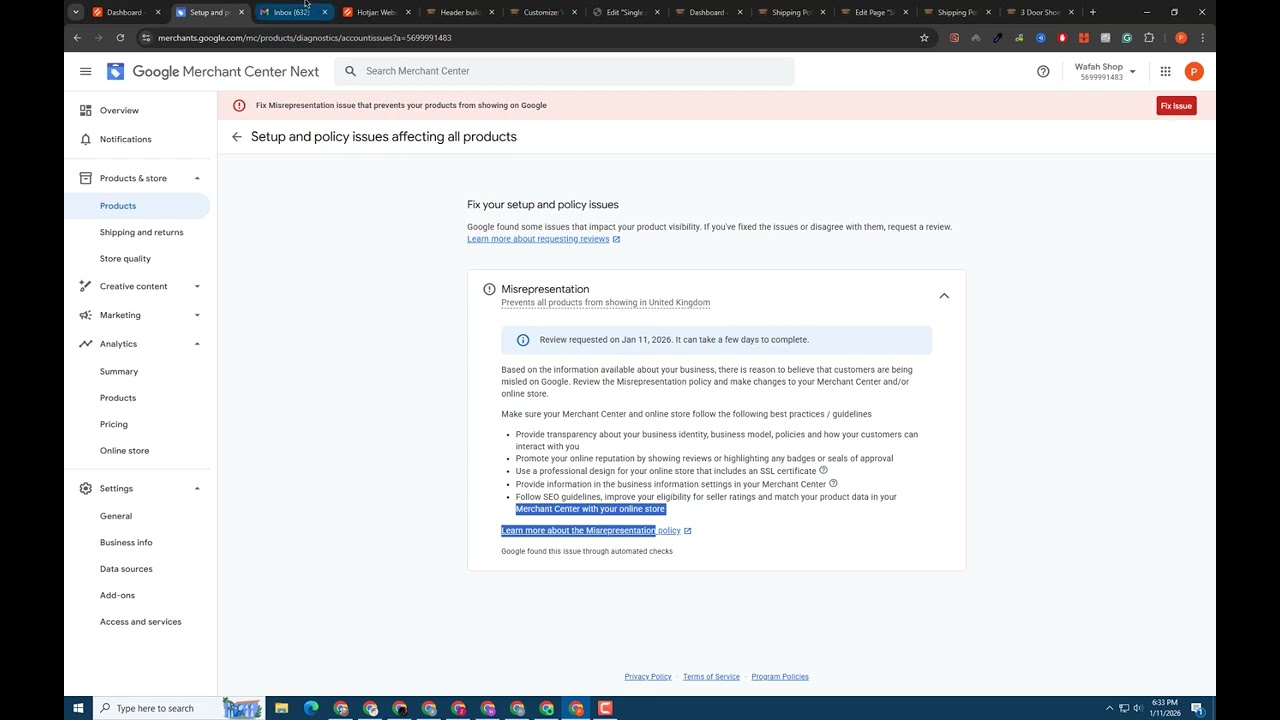Open browser extensions puzzle icon
Viewport: 1280px width, 720px height.
click(1149, 38)
